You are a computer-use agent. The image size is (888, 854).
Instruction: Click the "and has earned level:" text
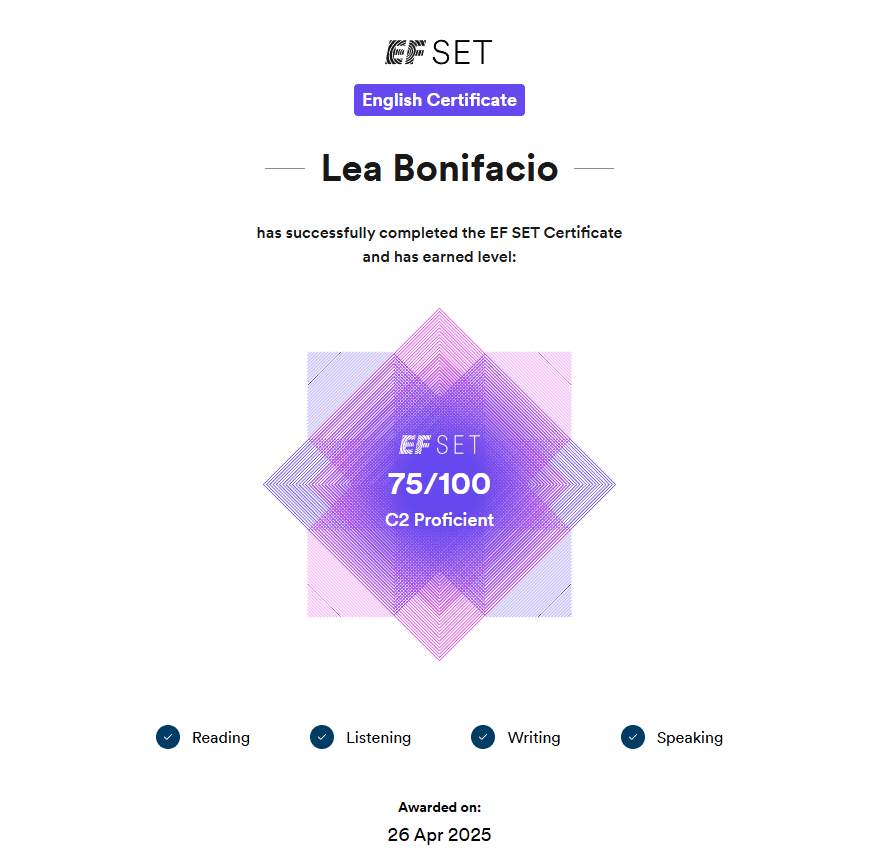[439, 257]
